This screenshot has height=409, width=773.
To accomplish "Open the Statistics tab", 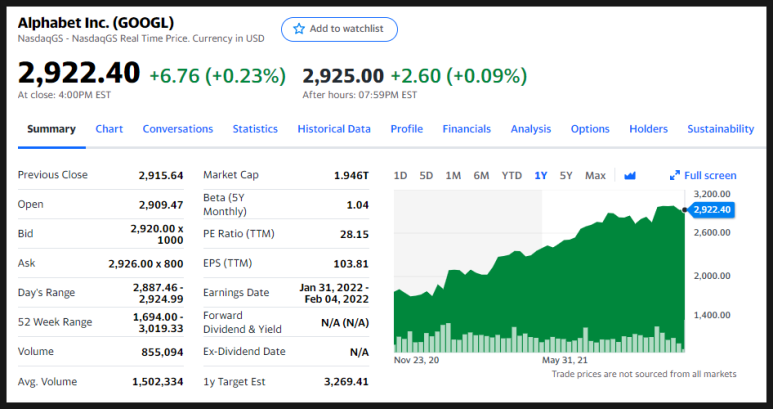I will [x=255, y=129].
